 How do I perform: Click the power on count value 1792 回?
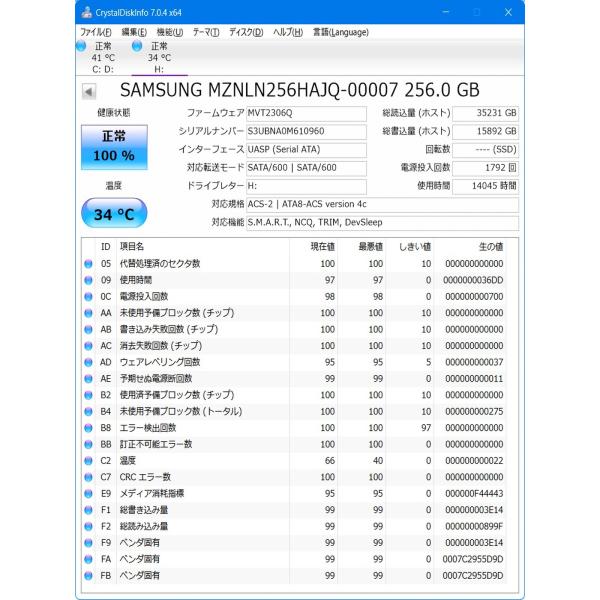[485, 168]
